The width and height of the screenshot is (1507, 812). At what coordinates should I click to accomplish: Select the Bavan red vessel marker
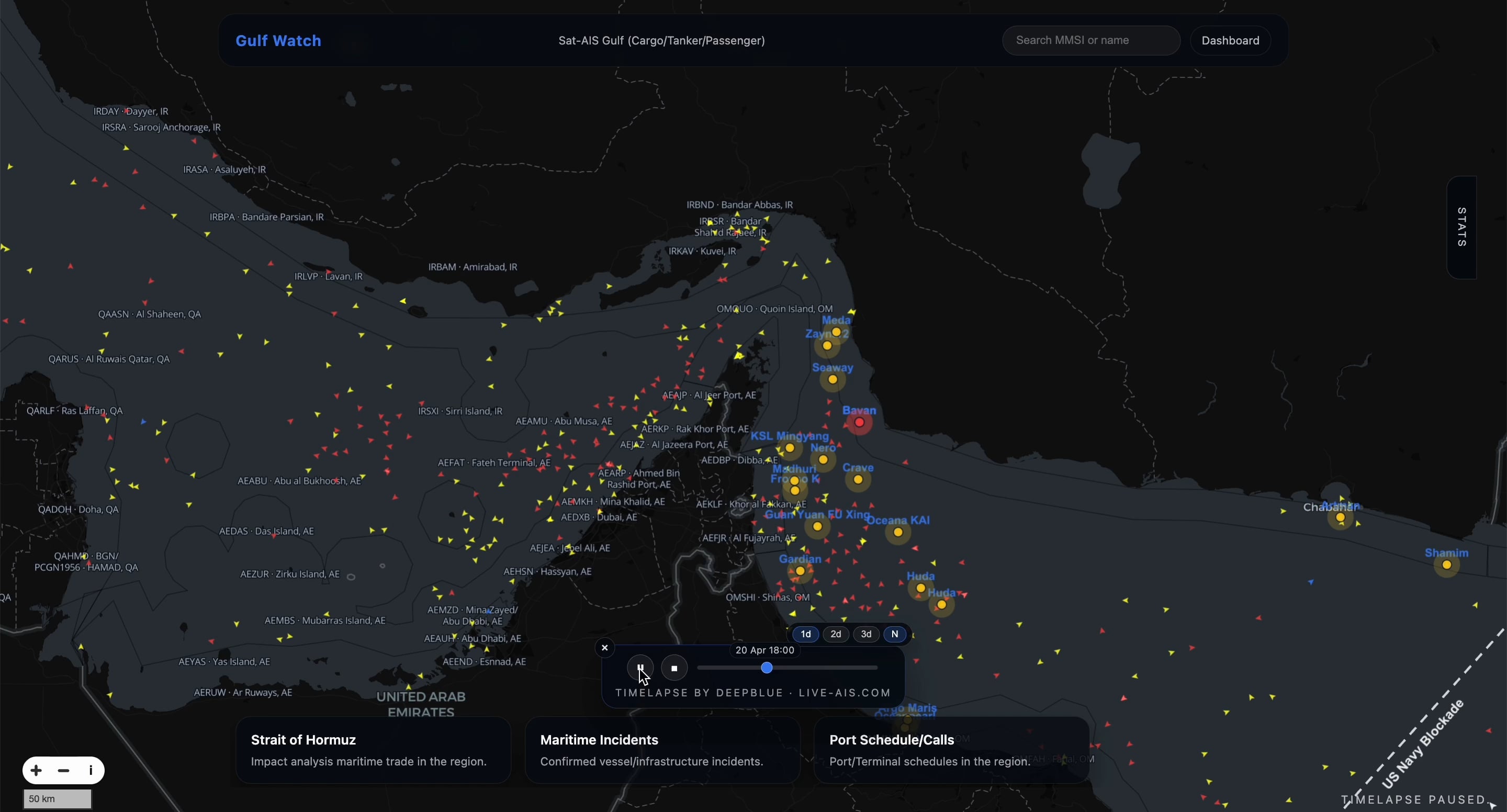click(x=859, y=422)
